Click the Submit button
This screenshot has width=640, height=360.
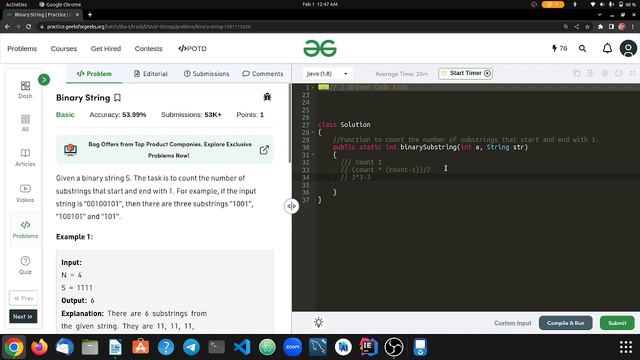point(617,323)
